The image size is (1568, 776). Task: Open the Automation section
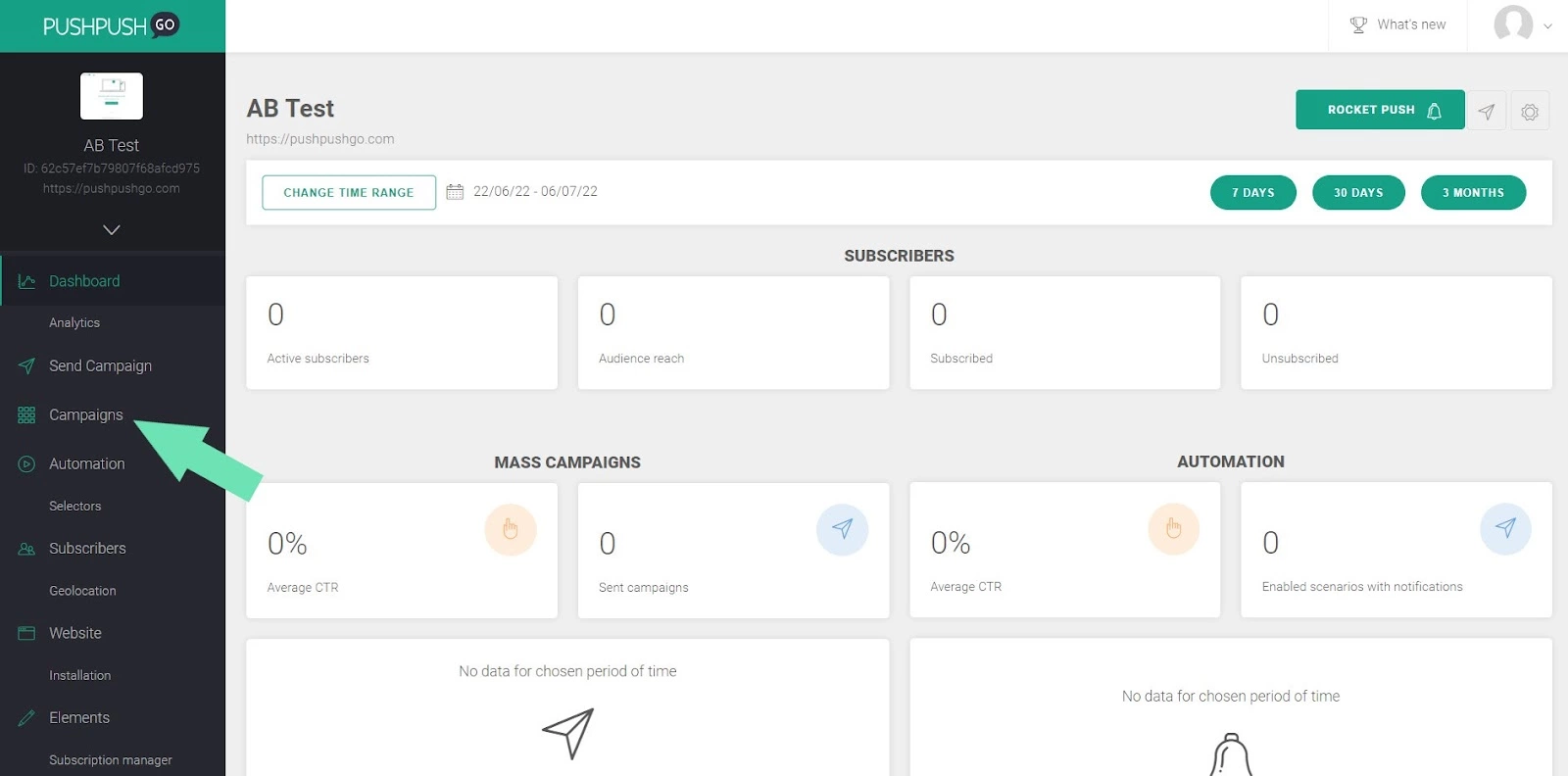coord(87,463)
